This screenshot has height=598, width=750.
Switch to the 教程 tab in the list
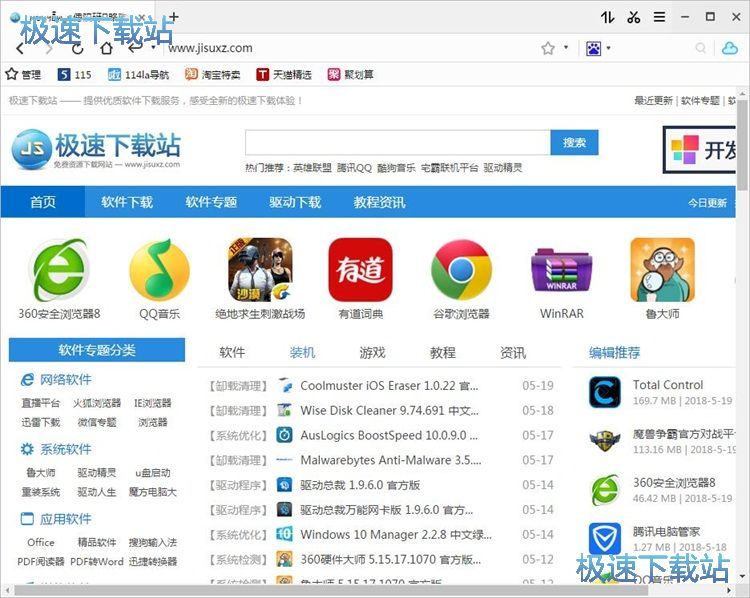coord(442,352)
